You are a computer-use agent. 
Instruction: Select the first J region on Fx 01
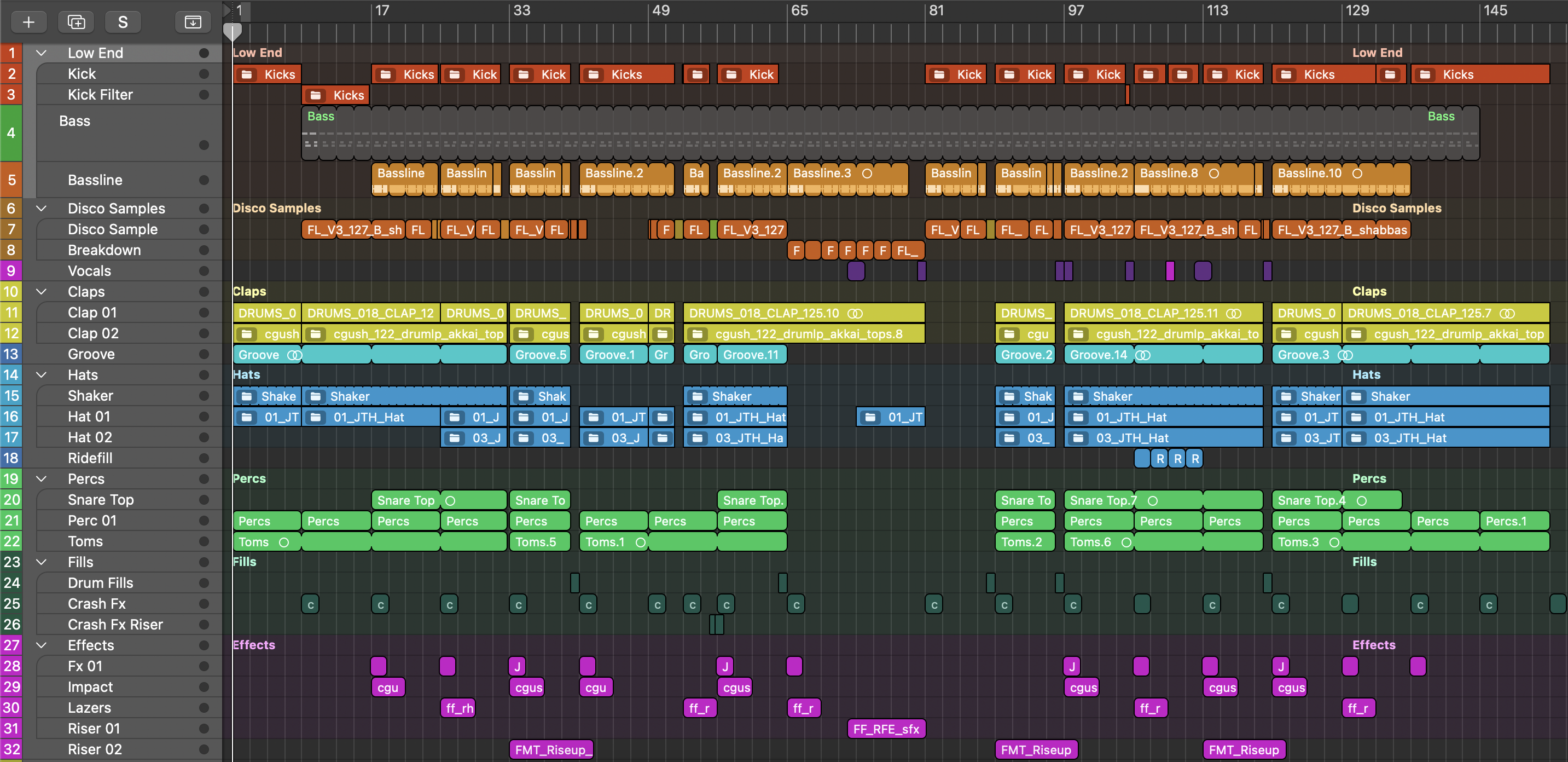coord(517,666)
